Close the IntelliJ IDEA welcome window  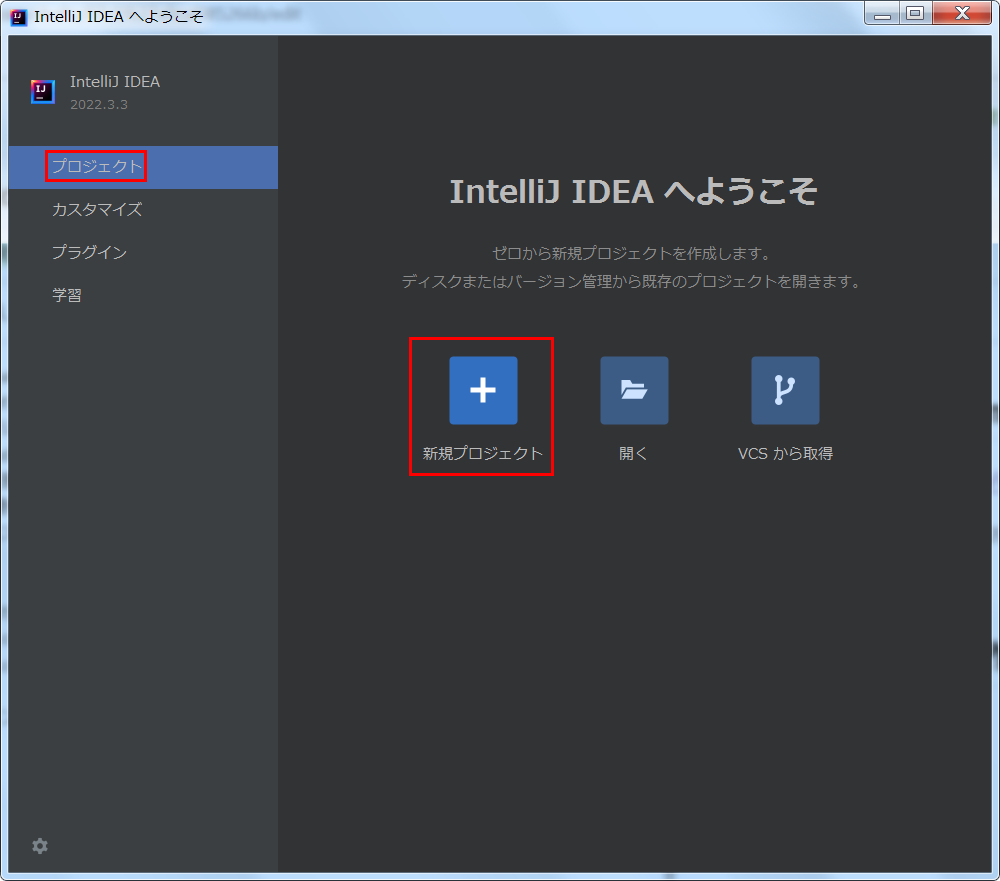click(962, 13)
